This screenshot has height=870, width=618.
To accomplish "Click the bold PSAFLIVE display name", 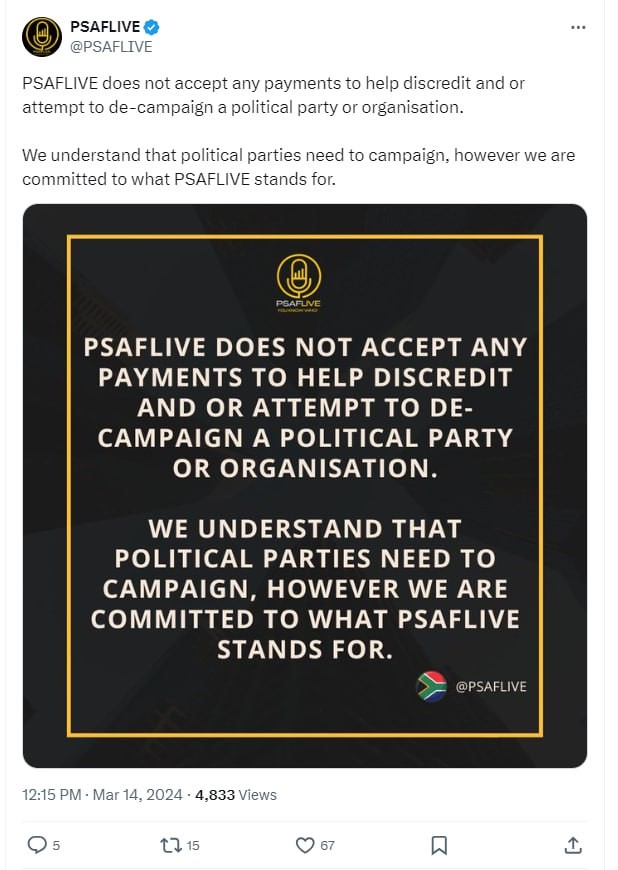I will [x=105, y=27].
